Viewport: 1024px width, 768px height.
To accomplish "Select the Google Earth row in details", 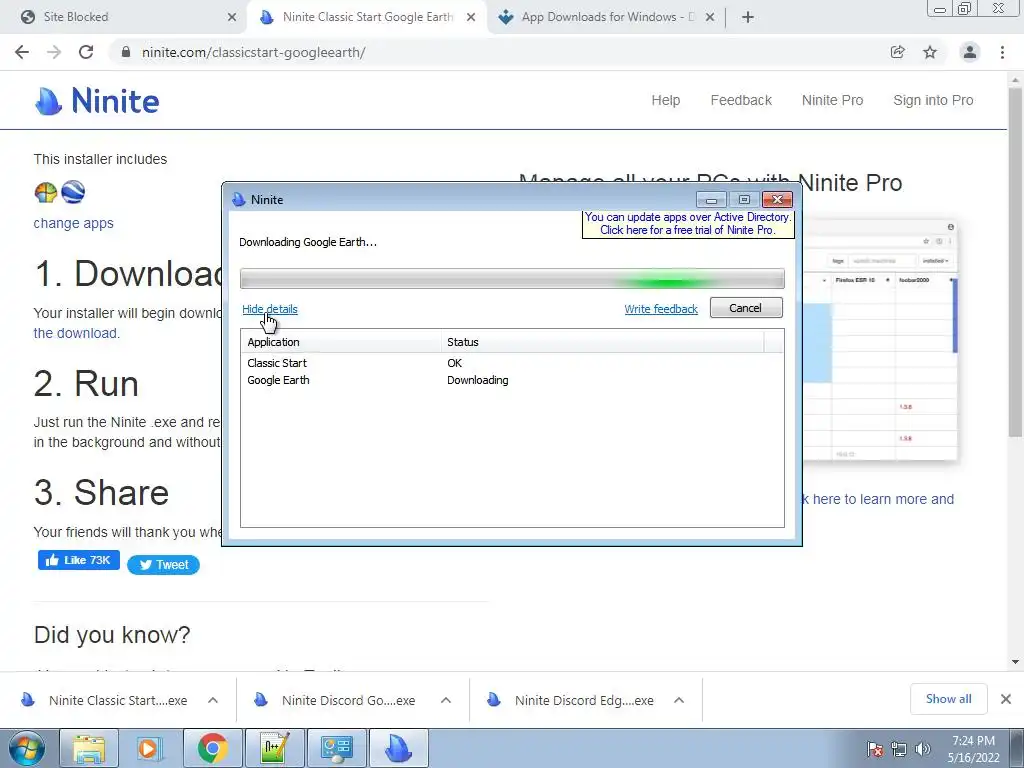I will [512, 380].
